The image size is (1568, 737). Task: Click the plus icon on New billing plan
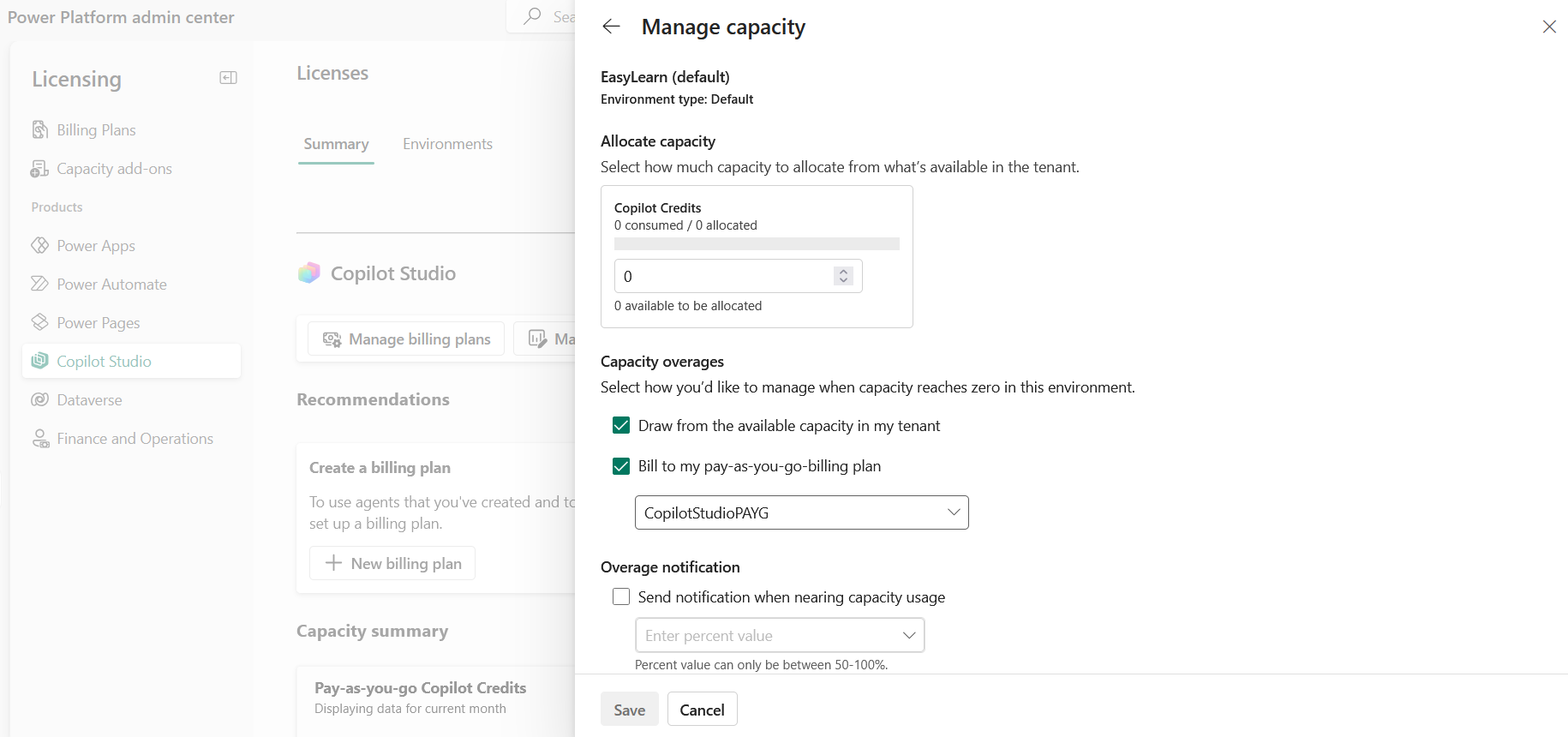[333, 563]
